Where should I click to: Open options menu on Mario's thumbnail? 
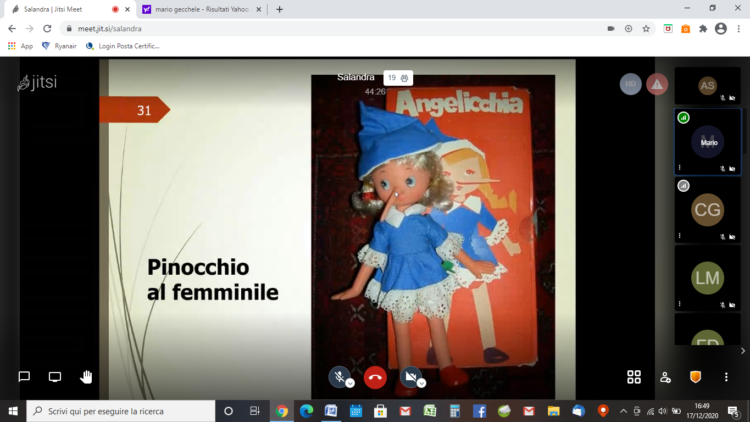(680, 167)
